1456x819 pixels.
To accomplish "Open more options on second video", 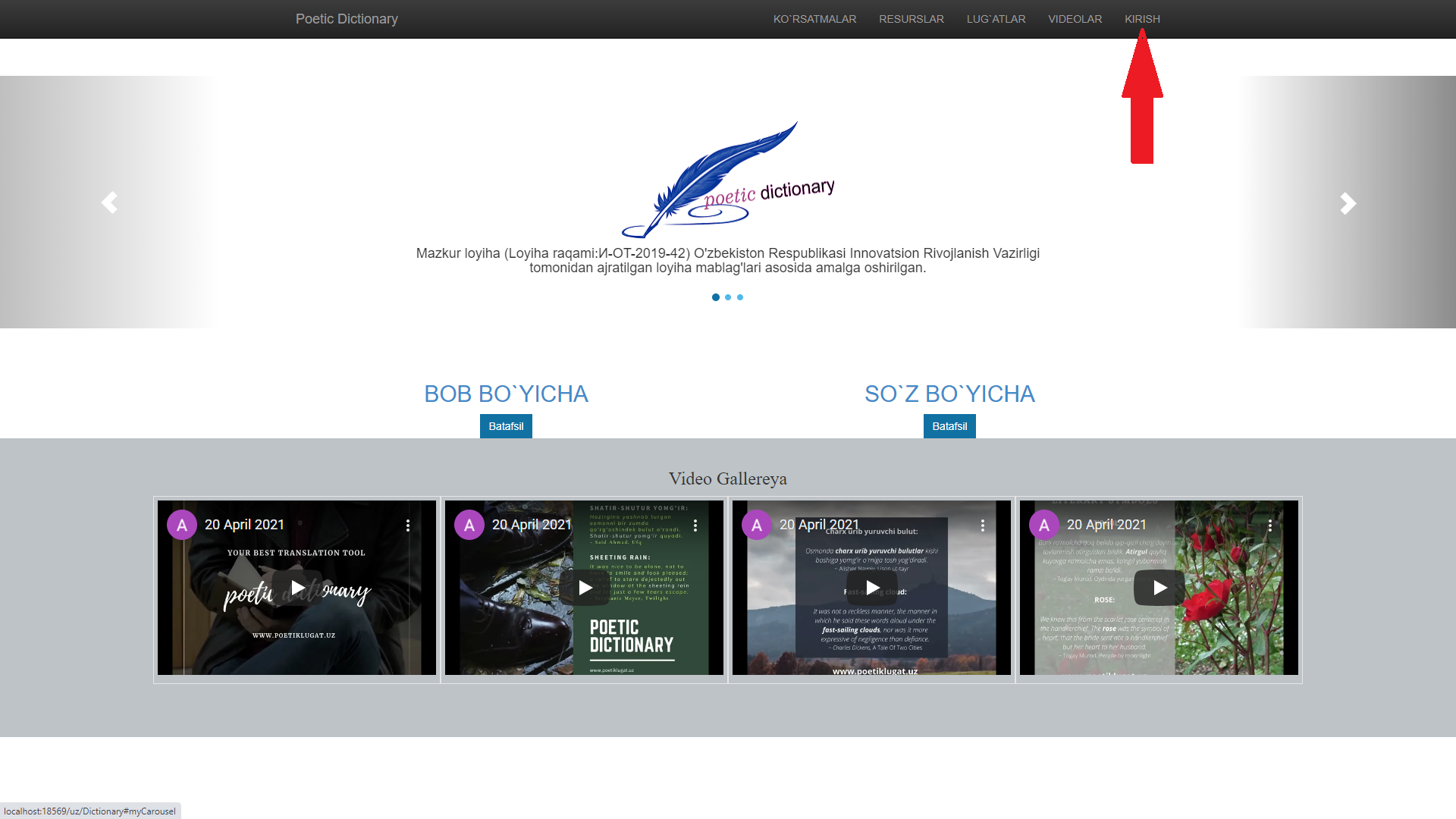I will tap(695, 526).
